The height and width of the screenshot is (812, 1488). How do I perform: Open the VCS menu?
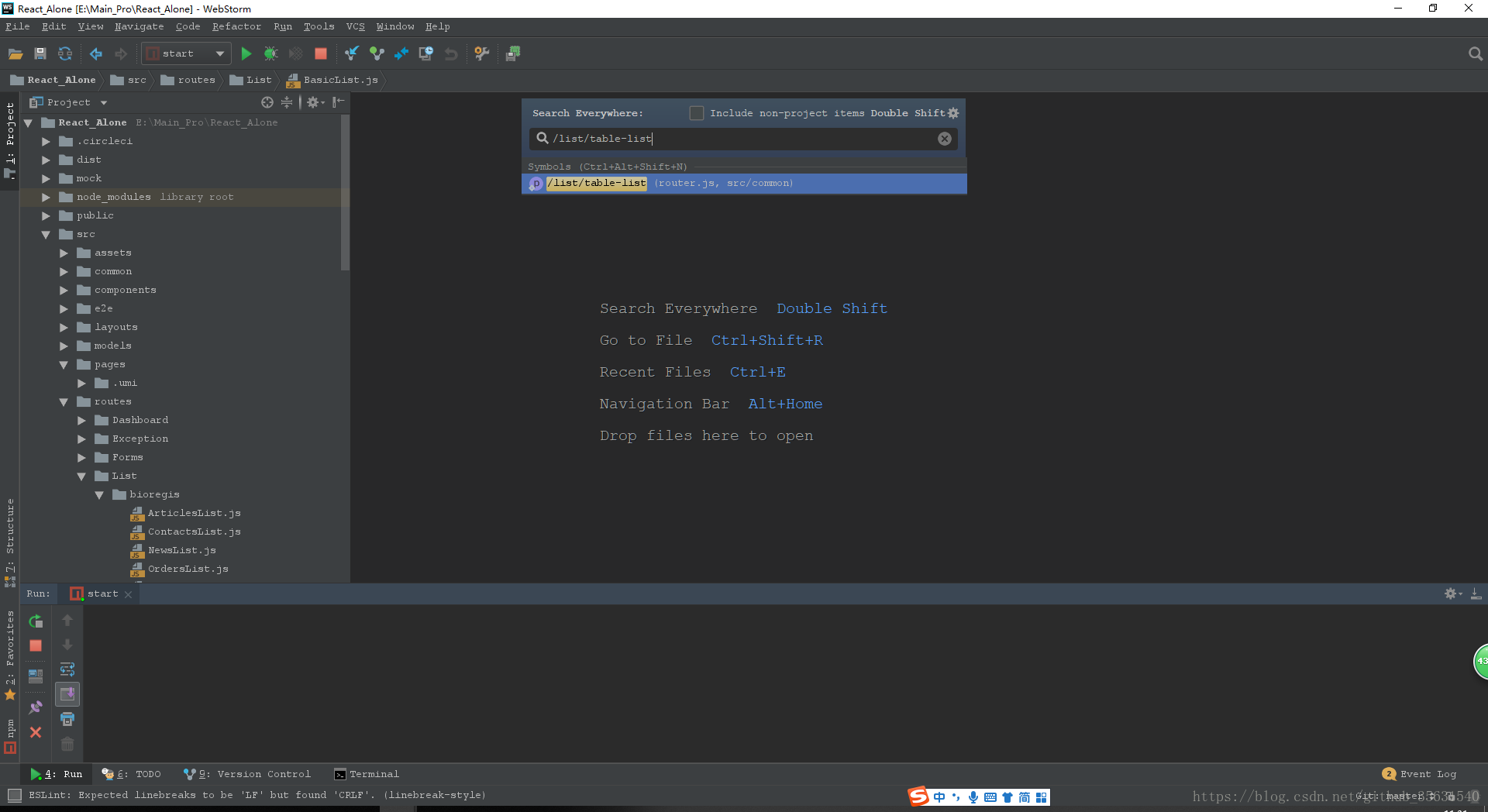(x=355, y=26)
